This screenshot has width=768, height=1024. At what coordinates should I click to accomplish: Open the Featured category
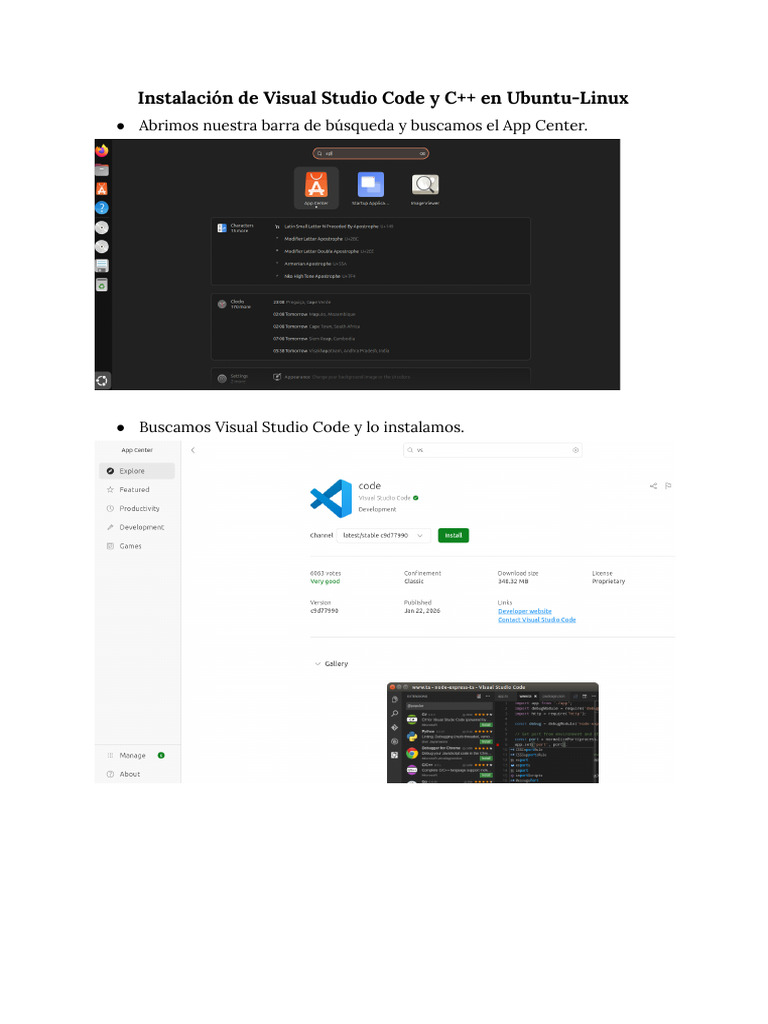(x=137, y=490)
